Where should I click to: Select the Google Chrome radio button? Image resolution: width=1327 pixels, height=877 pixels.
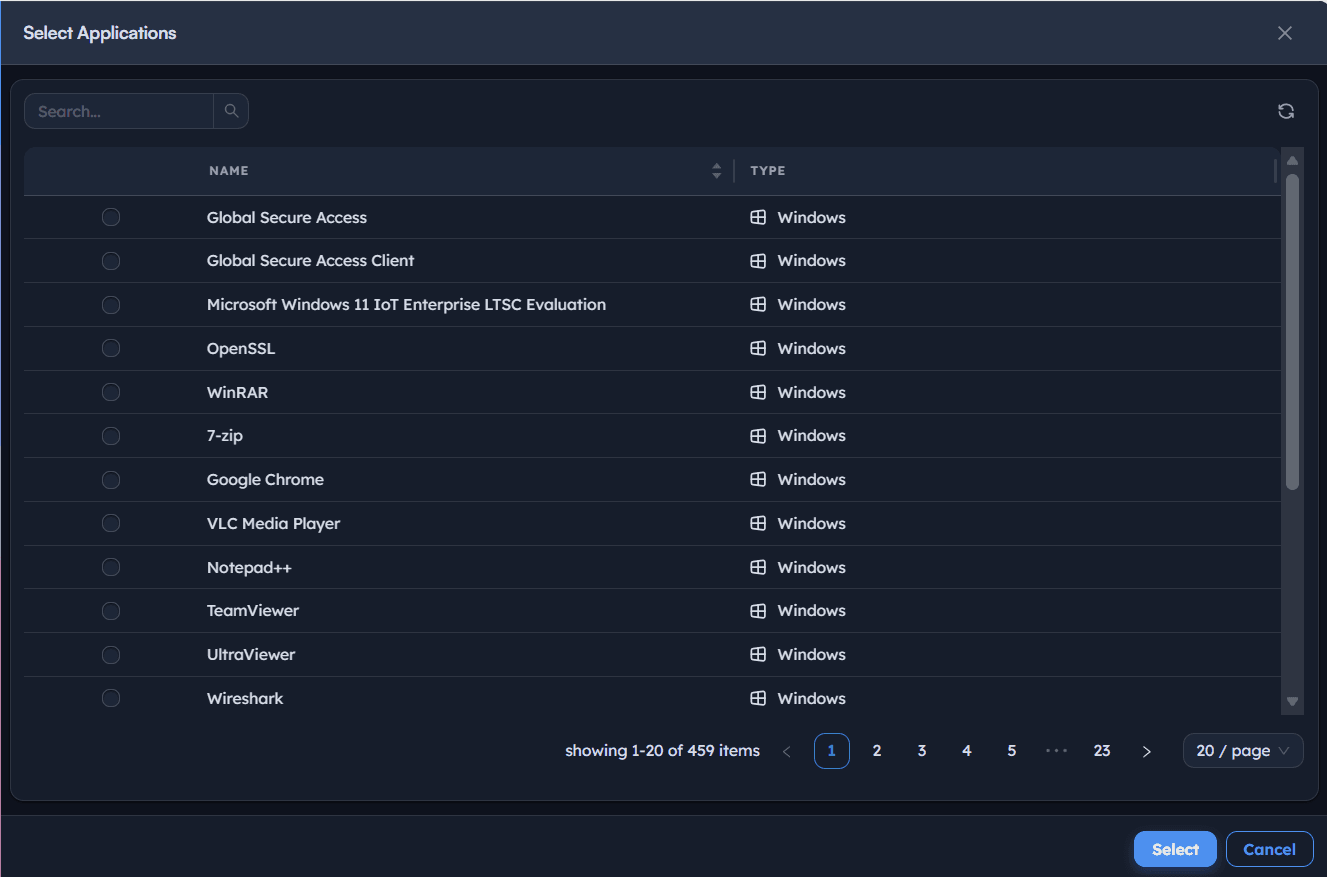[111, 480]
